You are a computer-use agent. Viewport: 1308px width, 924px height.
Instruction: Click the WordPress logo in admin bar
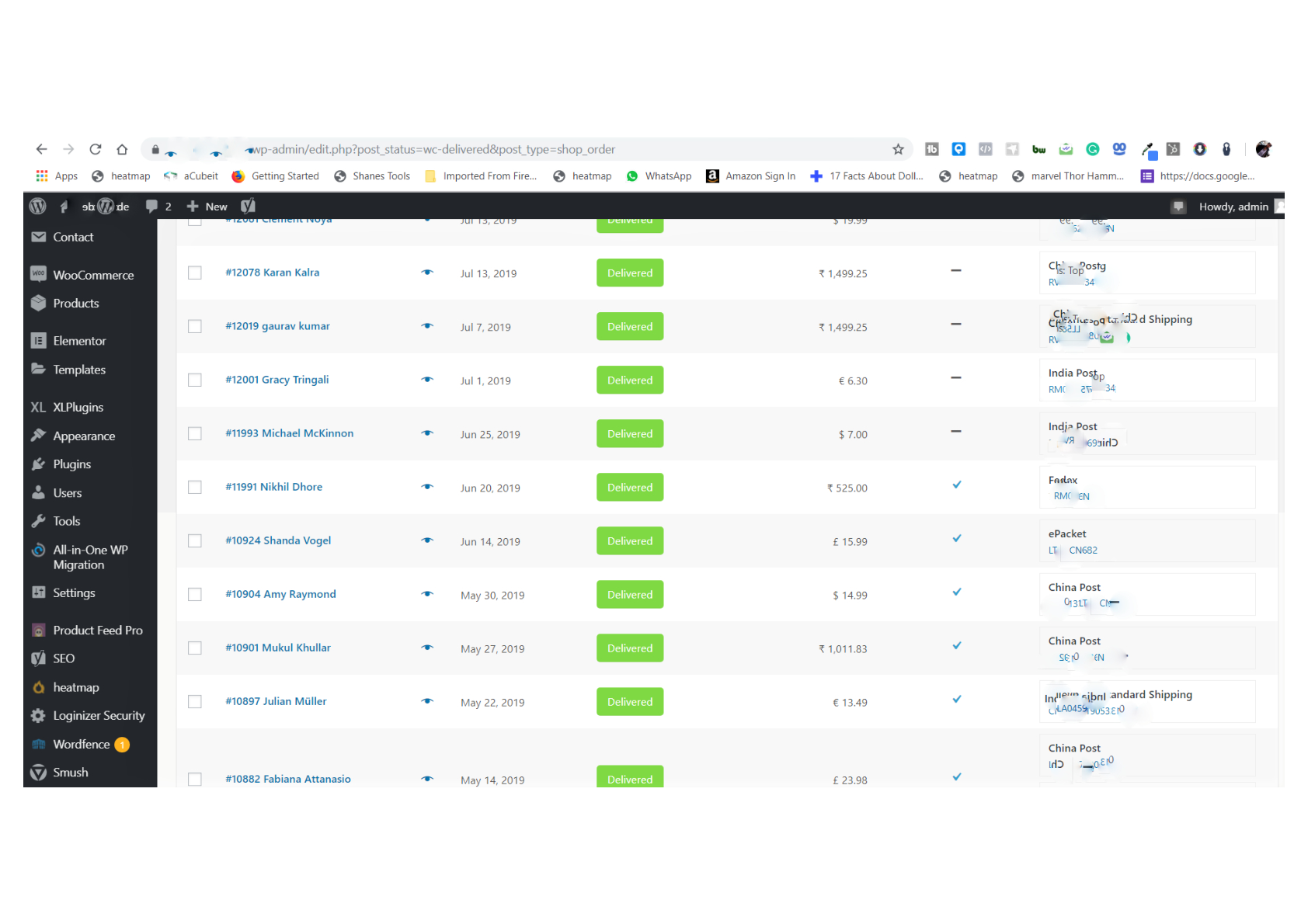click(x=37, y=206)
